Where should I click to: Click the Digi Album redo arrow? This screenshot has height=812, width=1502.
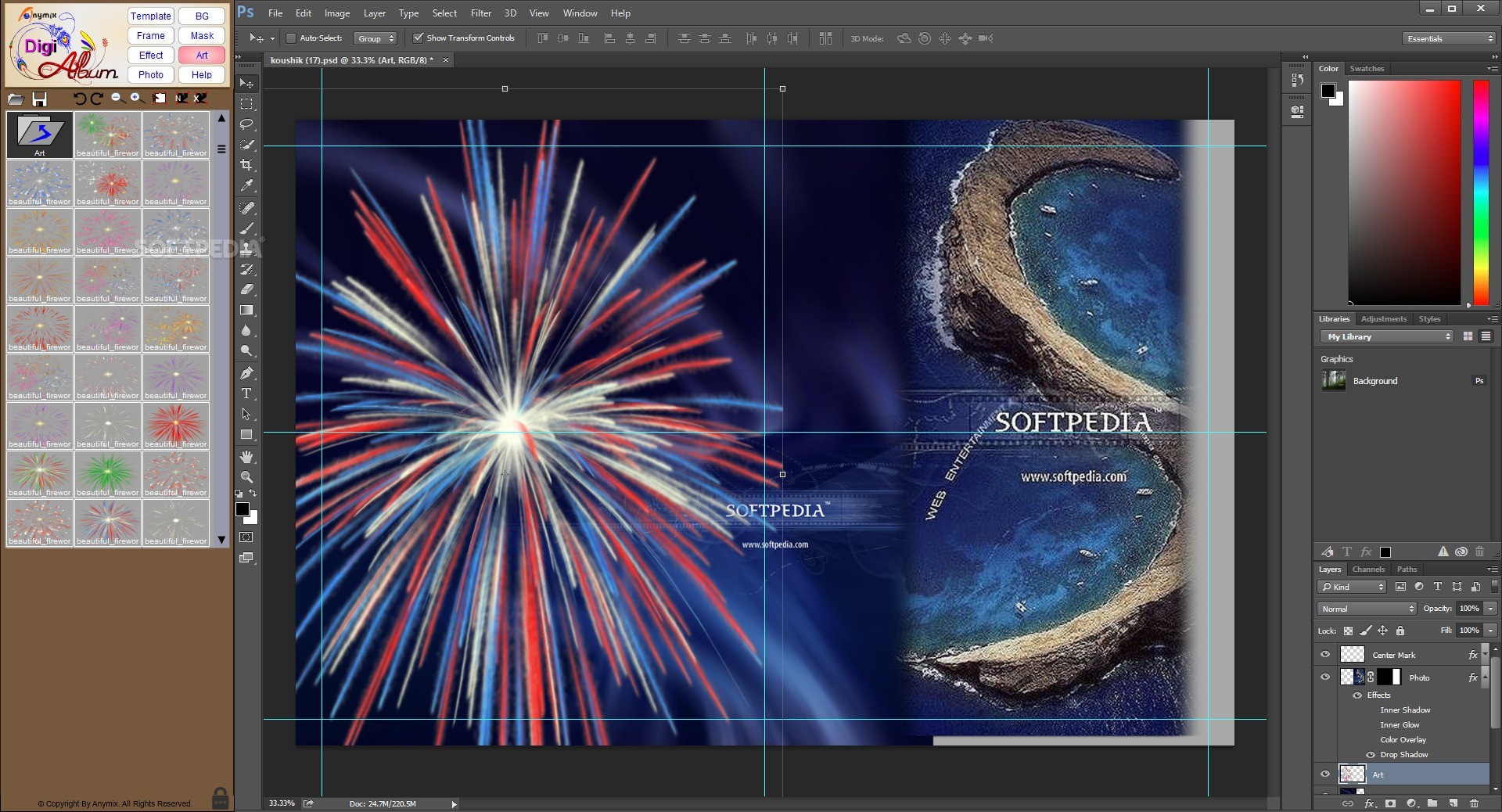[x=96, y=99]
